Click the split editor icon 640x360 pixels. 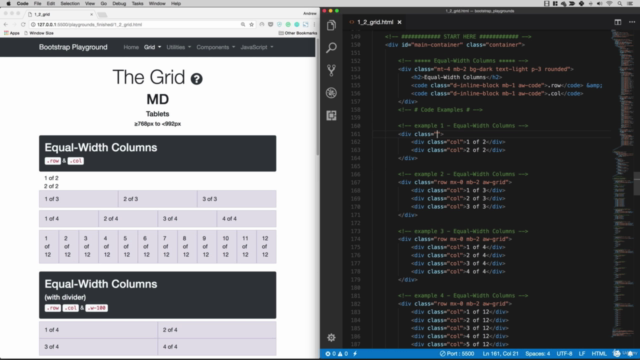pyautogui.click(x=618, y=22)
